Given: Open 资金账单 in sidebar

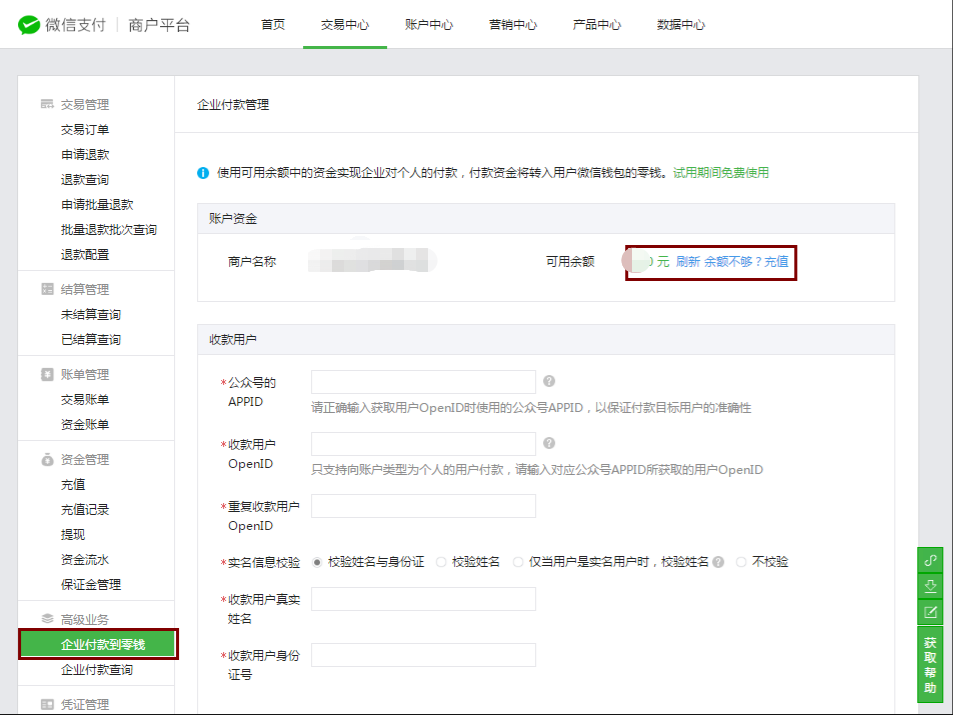Looking at the screenshot, I should 84,424.
